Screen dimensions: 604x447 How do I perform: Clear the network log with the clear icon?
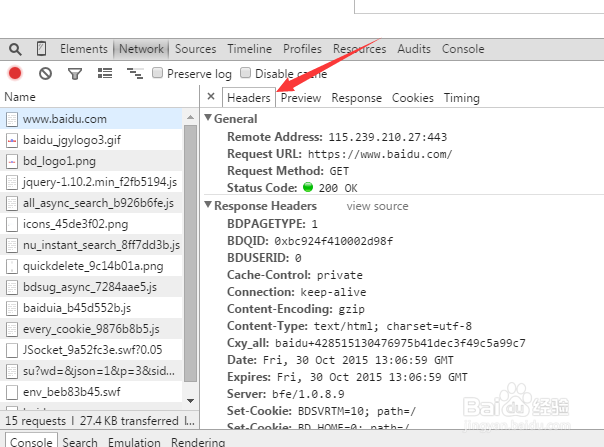[45, 73]
